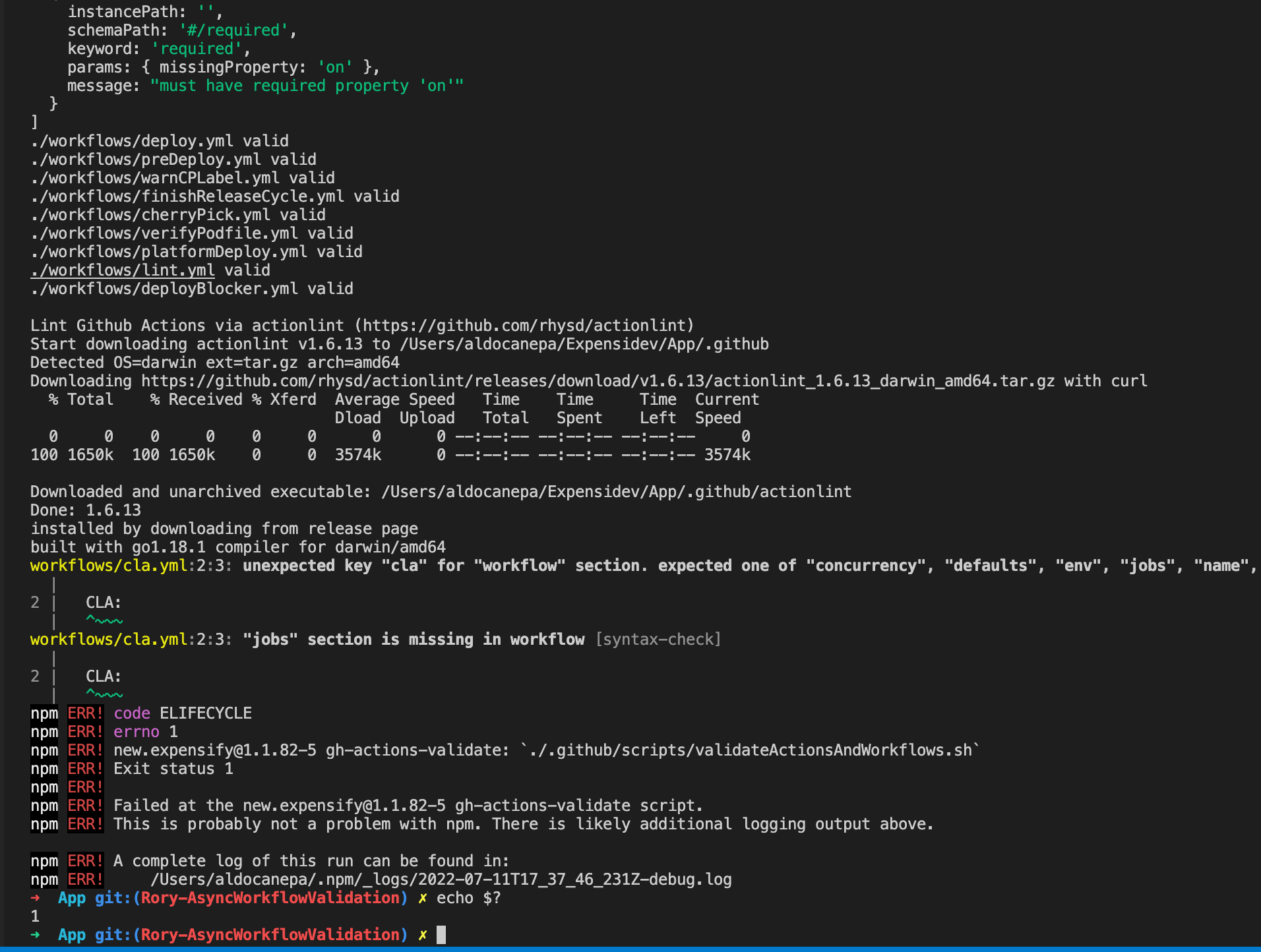Click ./workflows/verifyPodfile.yml valid line

point(192,233)
